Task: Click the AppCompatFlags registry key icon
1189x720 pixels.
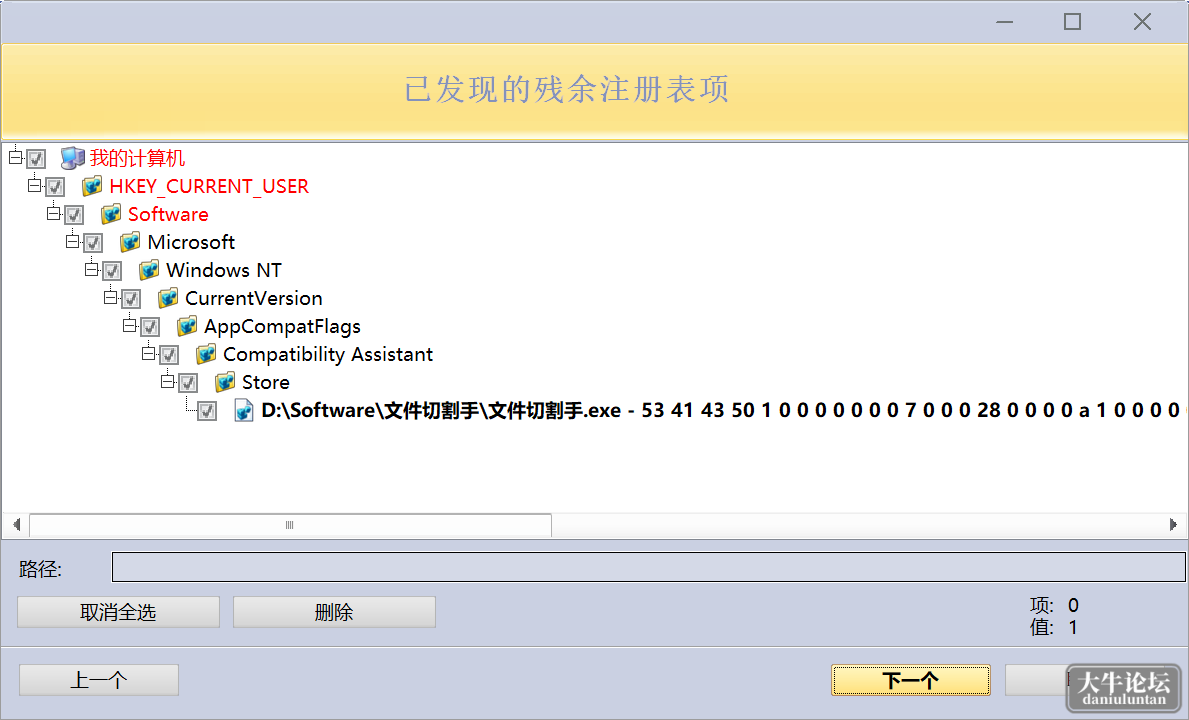Action: (x=187, y=327)
